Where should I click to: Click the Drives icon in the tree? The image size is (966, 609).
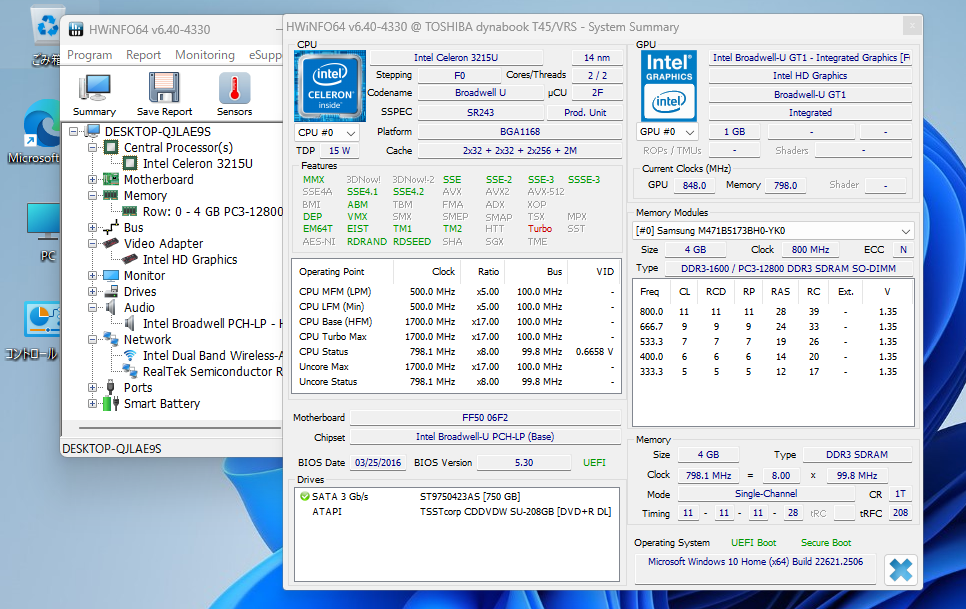click(111, 291)
